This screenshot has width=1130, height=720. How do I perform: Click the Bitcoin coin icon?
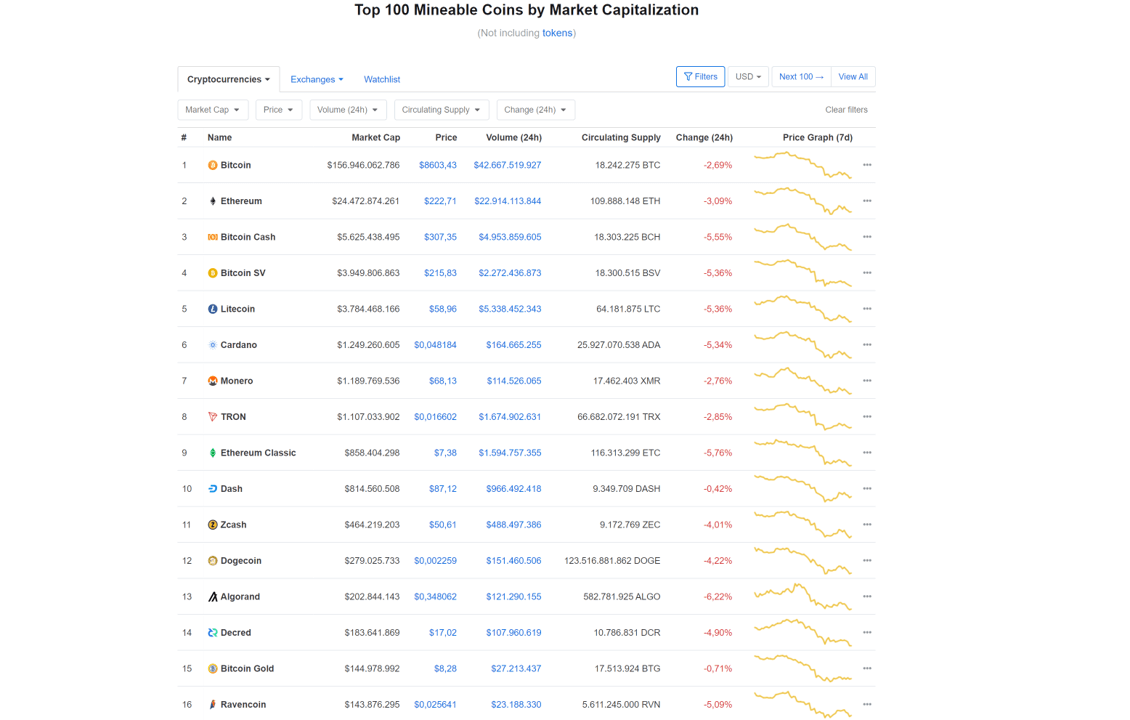click(213, 165)
